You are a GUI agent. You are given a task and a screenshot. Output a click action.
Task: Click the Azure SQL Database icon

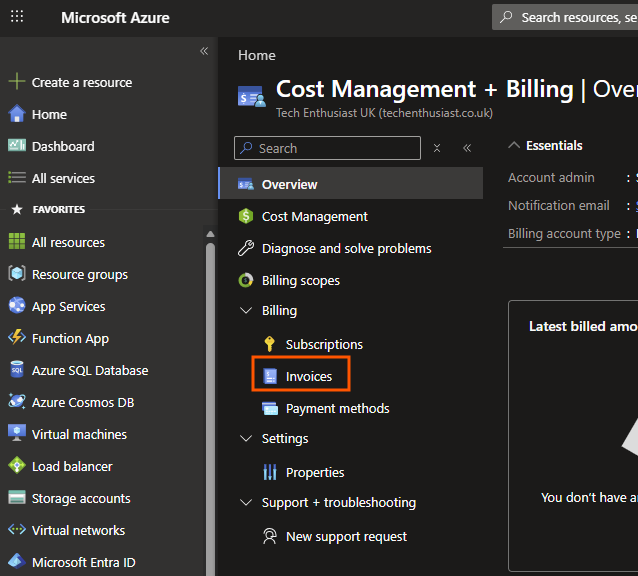point(17,369)
